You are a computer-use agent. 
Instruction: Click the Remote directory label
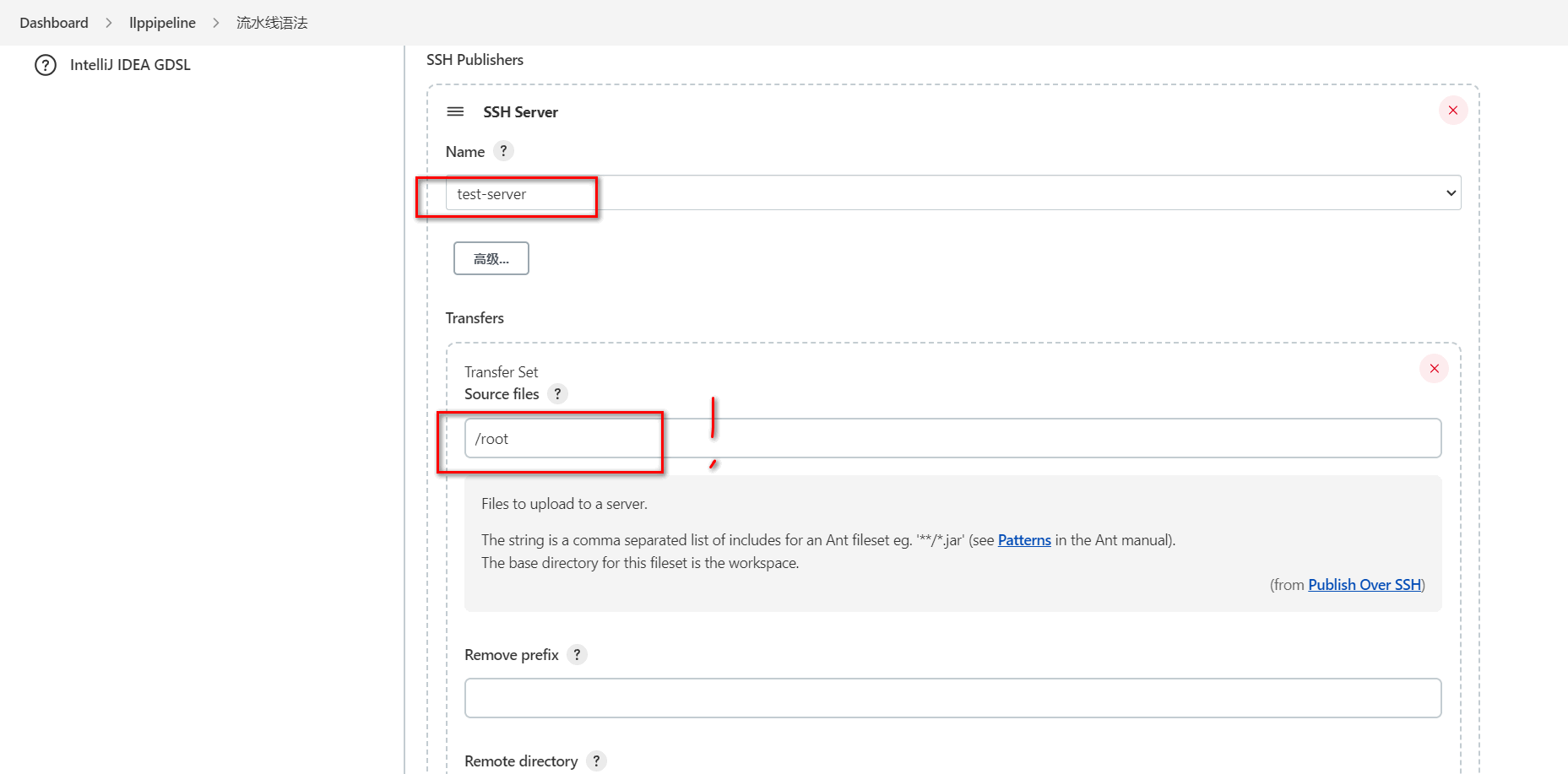point(521,761)
